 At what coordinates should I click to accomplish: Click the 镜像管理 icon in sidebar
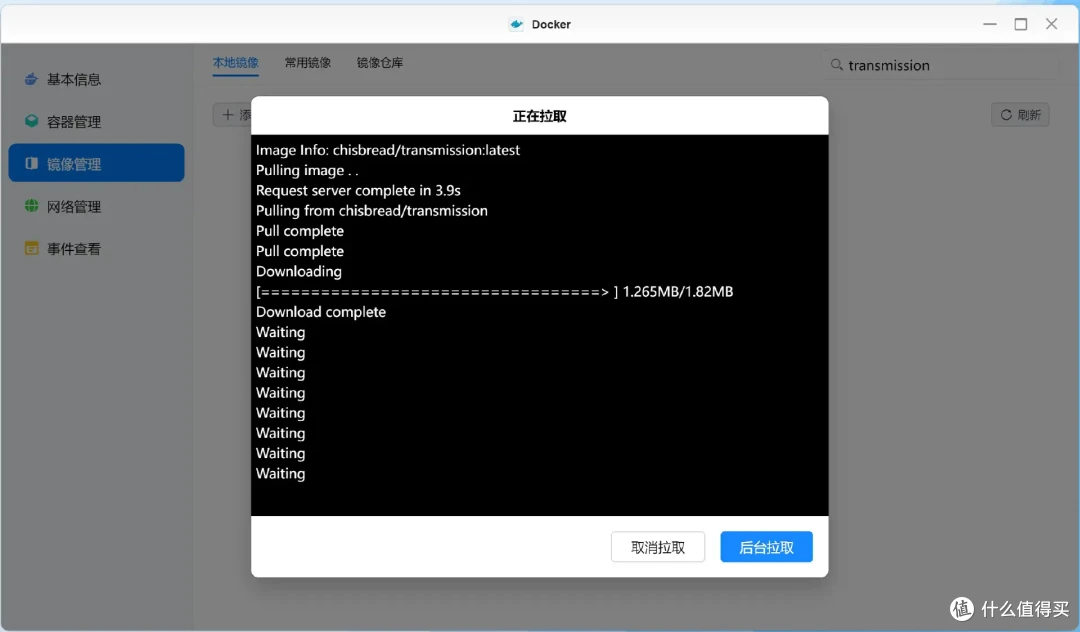coord(31,163)
